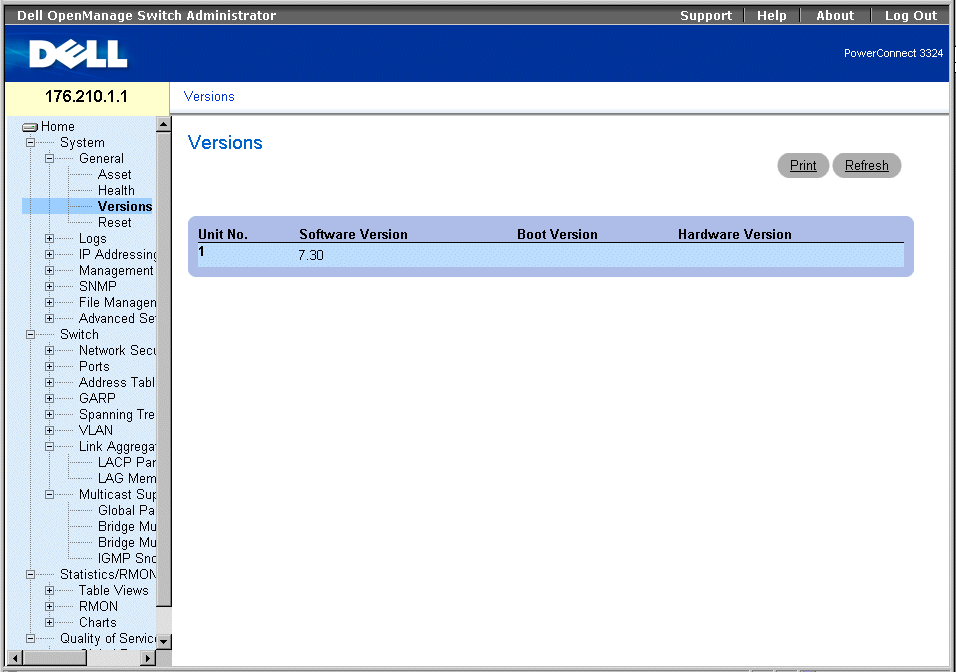Open the About dialog
This screenshot has width=956, height=672.
coord(835,16)
